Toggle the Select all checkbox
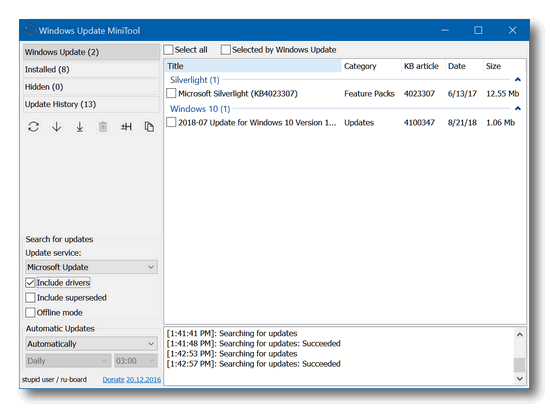Screen dimensions: 550x409 (x=168, y=49)
